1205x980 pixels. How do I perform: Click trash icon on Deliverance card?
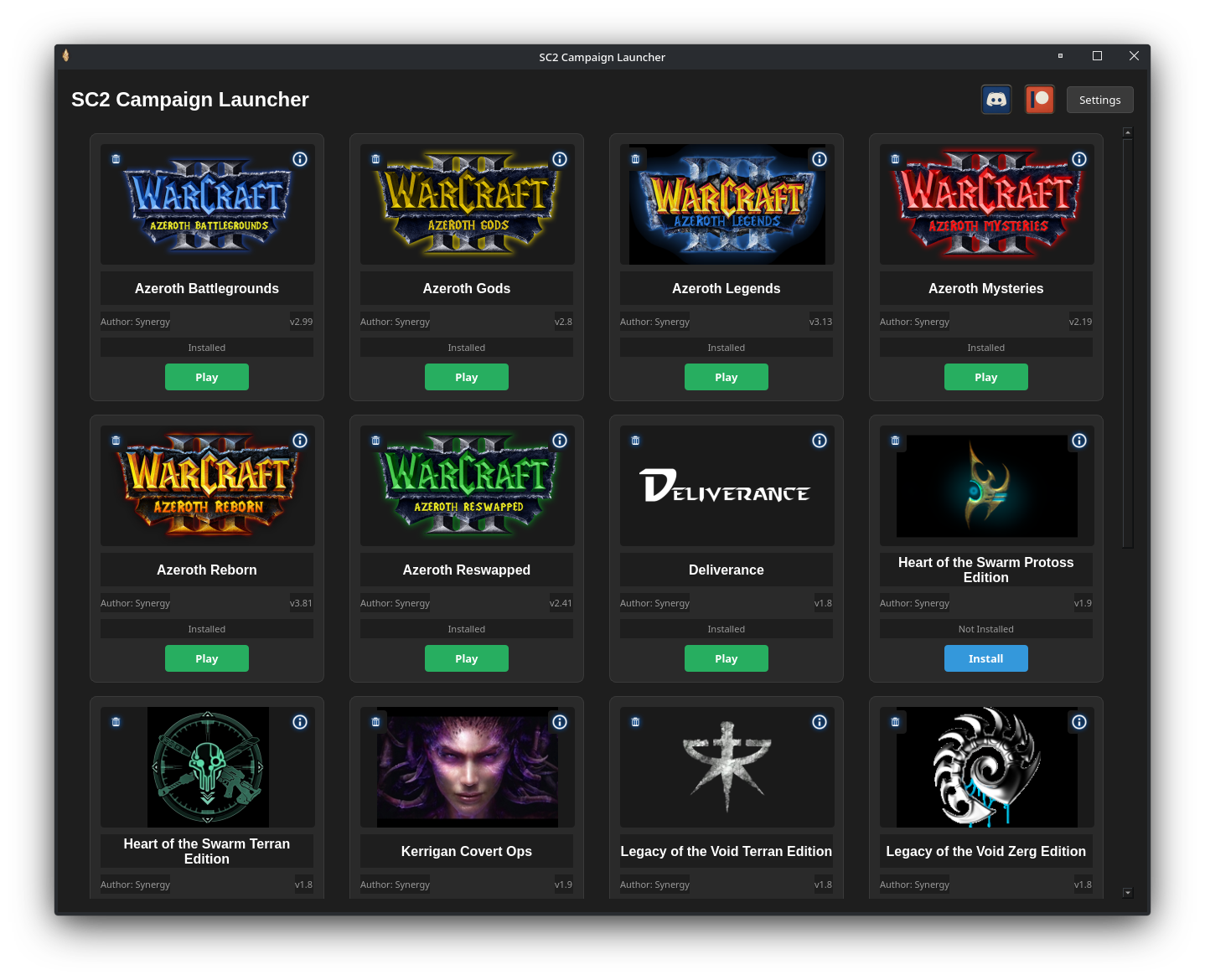636,441
